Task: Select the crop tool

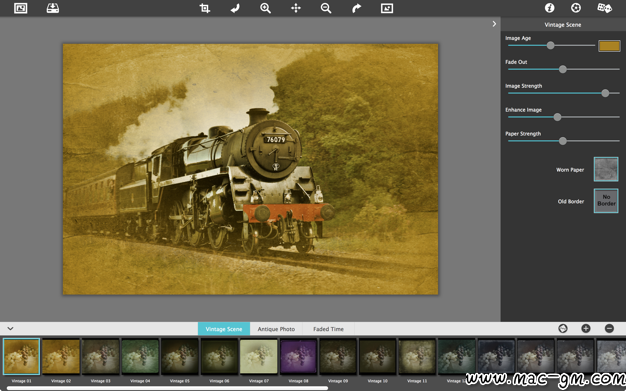Action: coord(204,8)
